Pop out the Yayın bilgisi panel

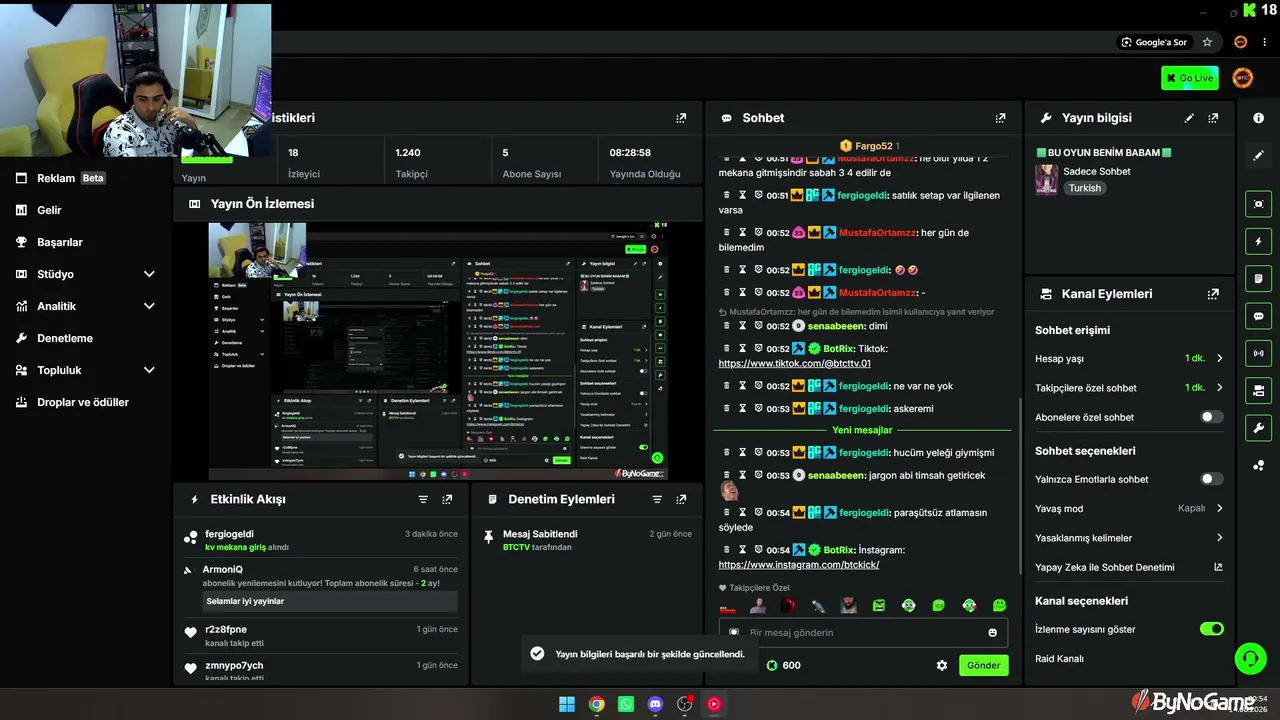click(1213, 118)
